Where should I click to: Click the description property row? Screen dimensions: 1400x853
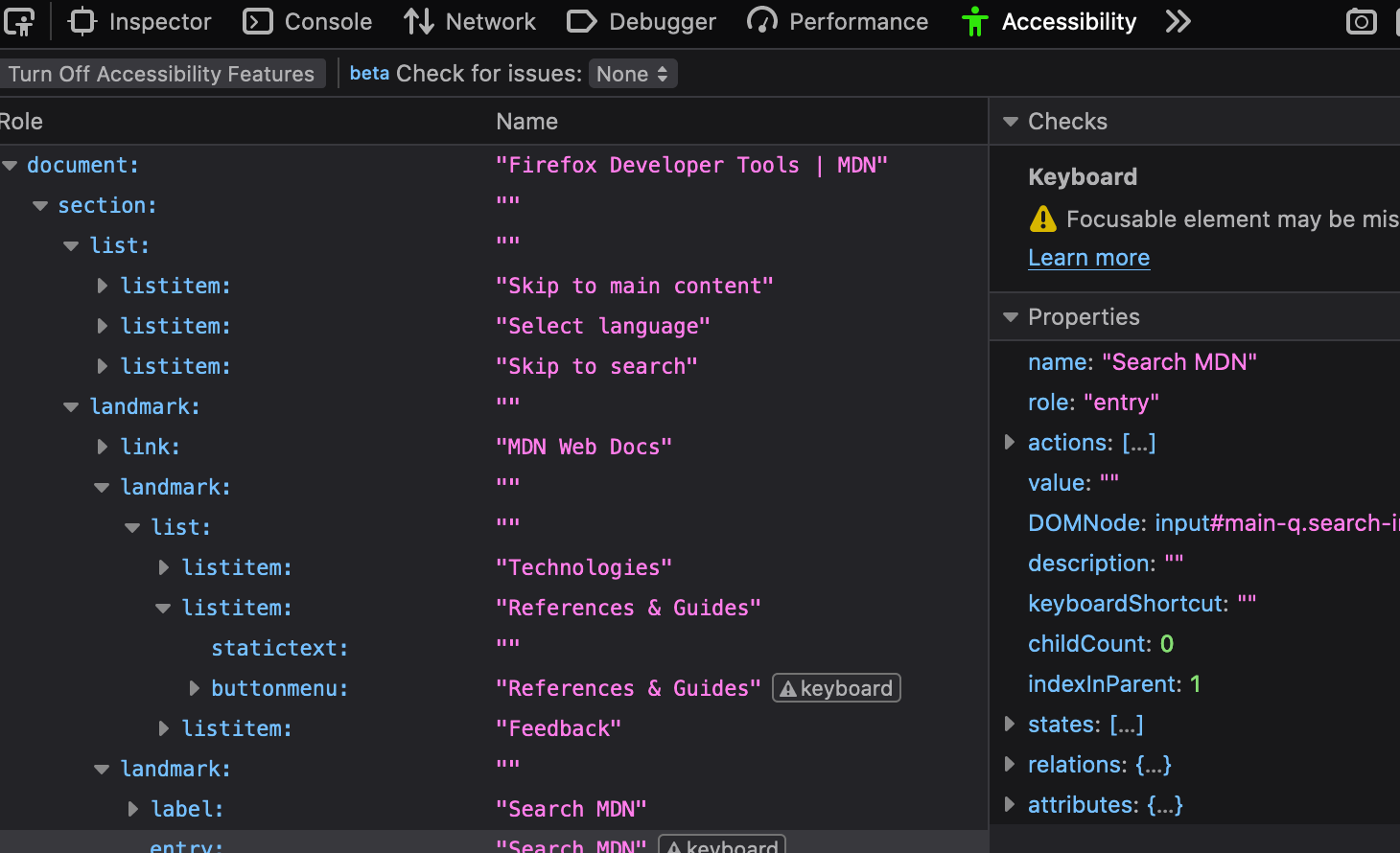tap(1195, 564)
